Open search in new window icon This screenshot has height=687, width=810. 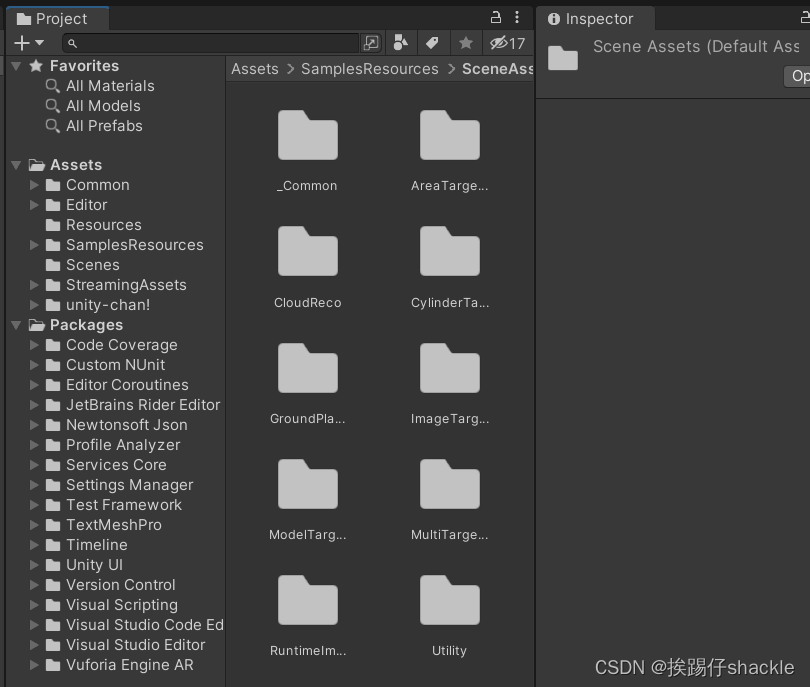[x=371, y=43]
